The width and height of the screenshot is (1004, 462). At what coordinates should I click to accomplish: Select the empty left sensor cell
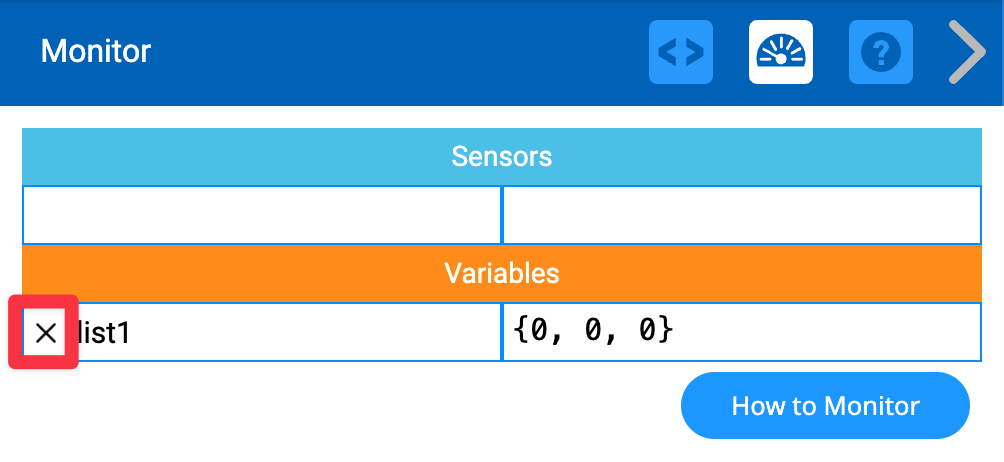(261, 215)
